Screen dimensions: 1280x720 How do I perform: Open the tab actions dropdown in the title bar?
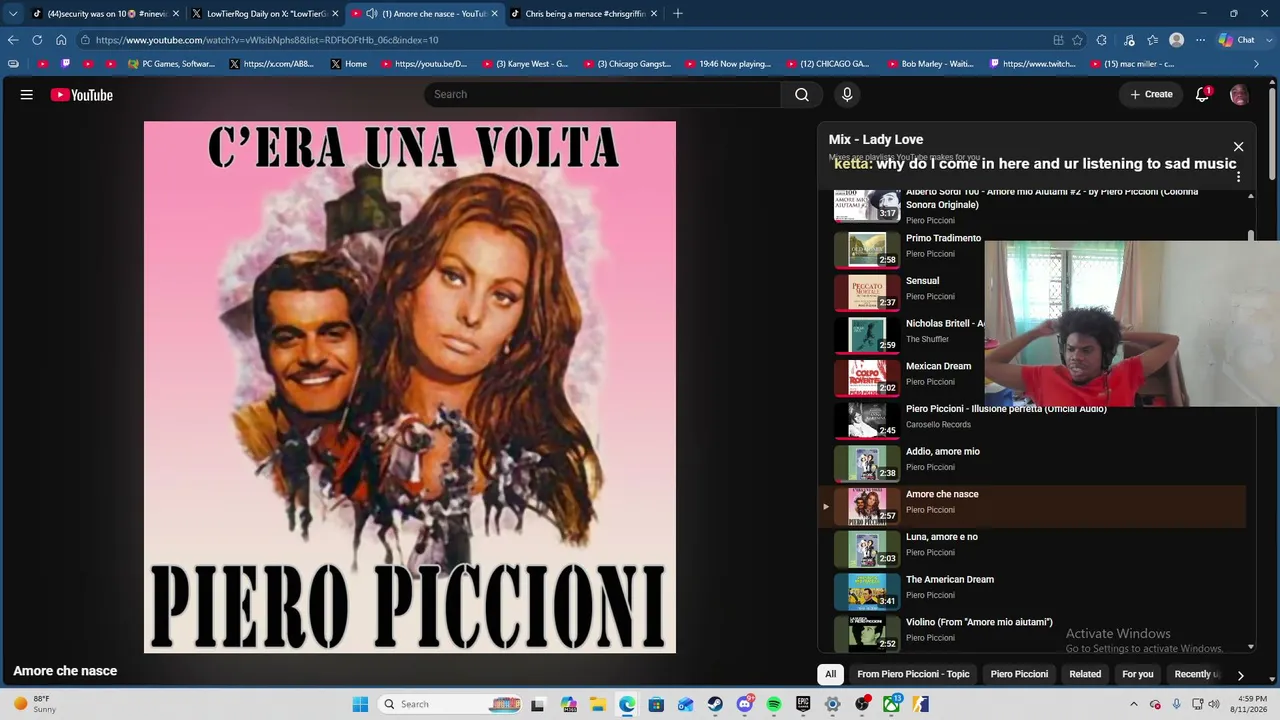click(x=13, y=13)
